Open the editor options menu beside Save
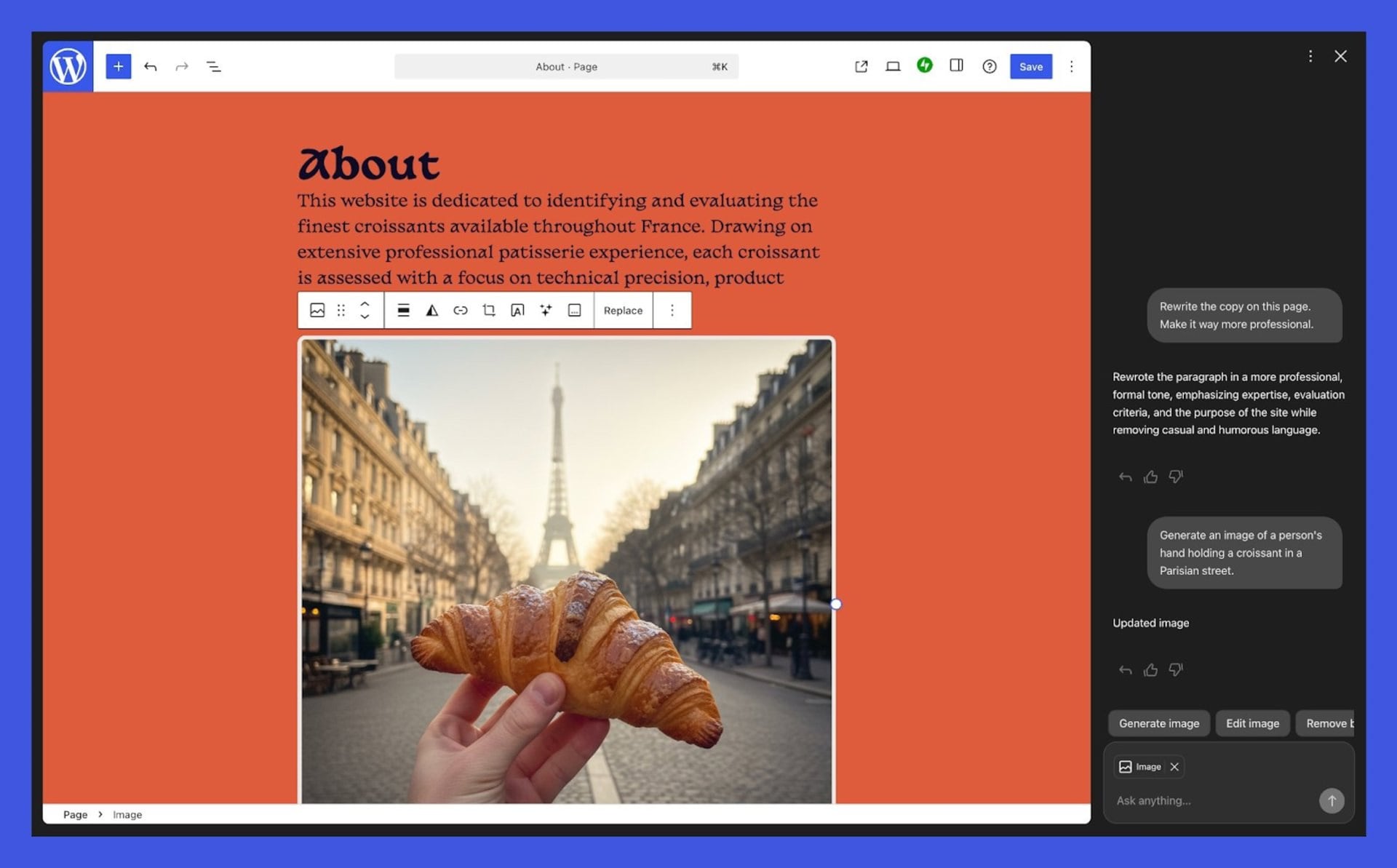 tap(1071, 66)
